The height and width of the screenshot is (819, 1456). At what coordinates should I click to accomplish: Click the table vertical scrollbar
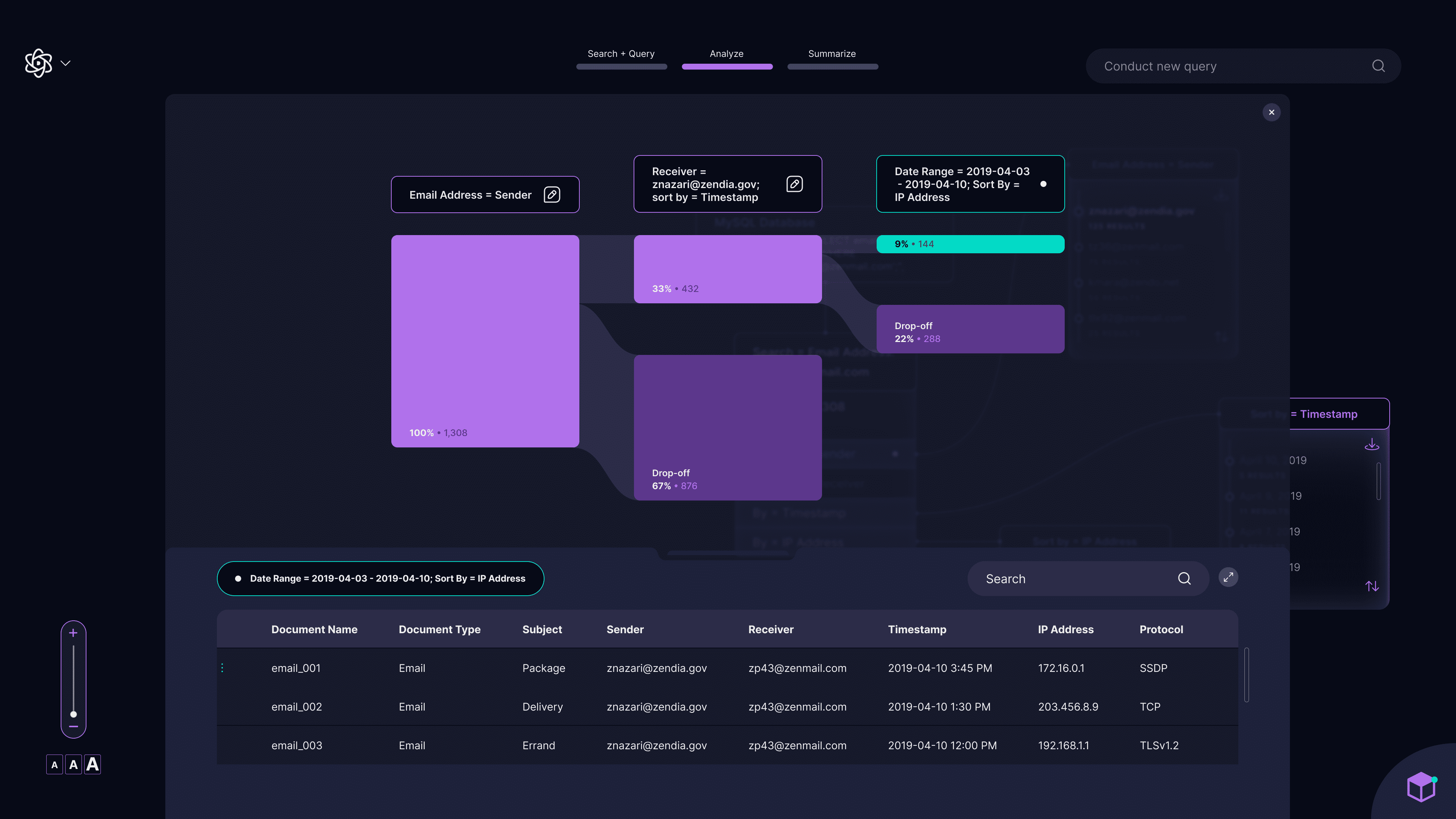1246,675
